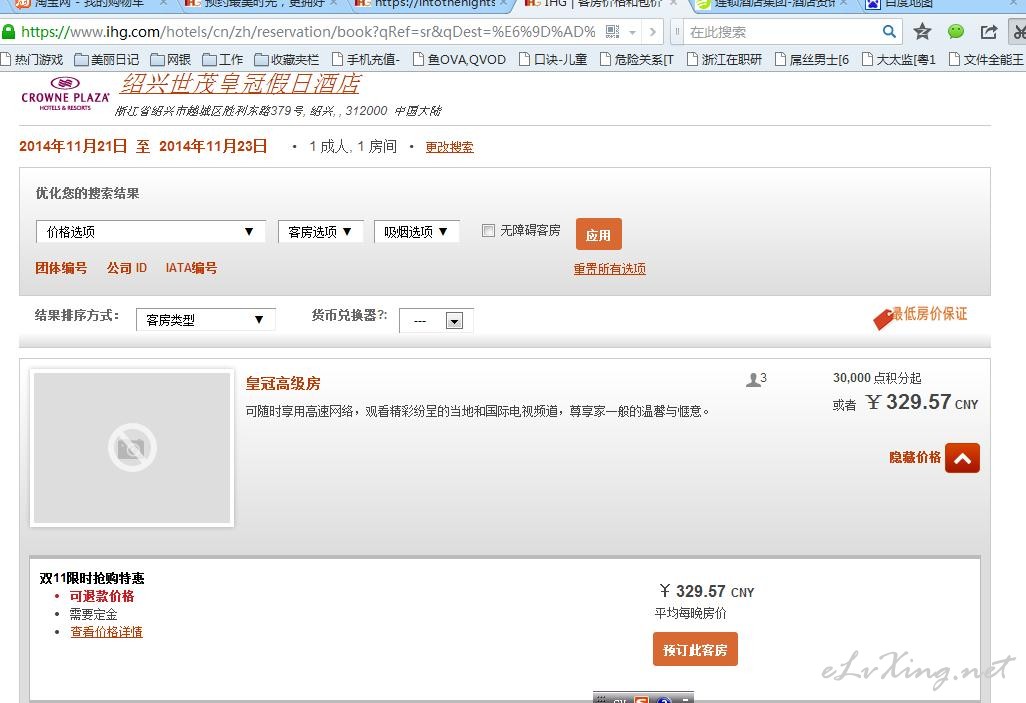
Task: Open the address bar history dropdown arrow
Action: point(632,31)
